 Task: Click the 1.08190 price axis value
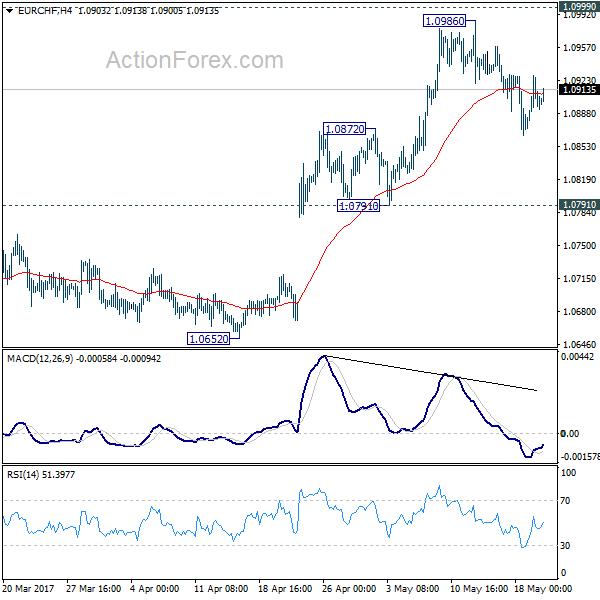[579, 179]
